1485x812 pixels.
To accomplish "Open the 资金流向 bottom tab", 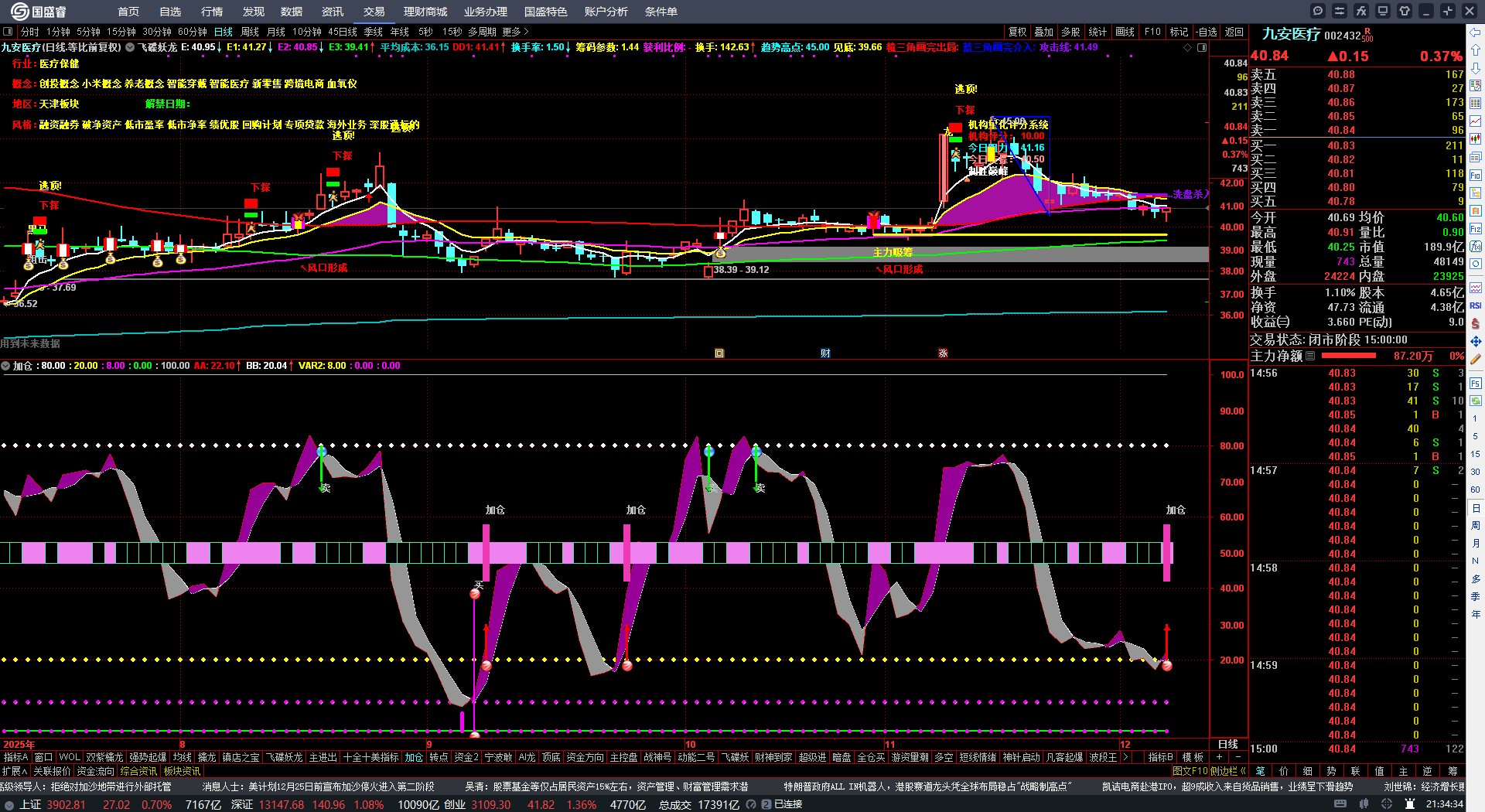I will click(x=96, y=771).
